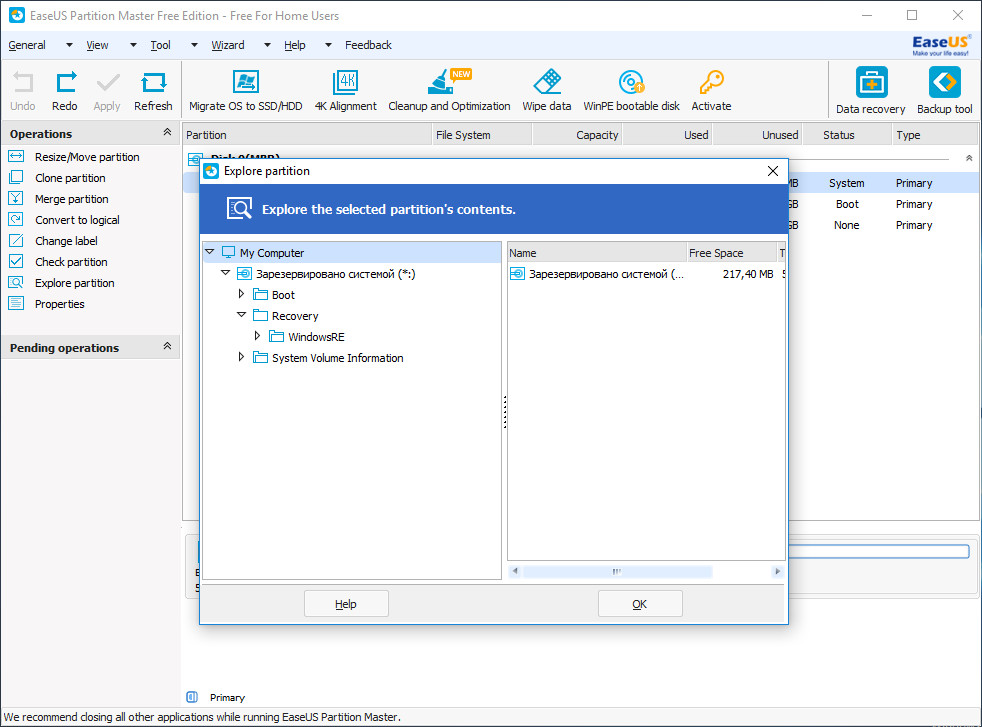This screenshot has height=727, width=982.
Task: Open the Feedback menu item
Action: (368, 45)
